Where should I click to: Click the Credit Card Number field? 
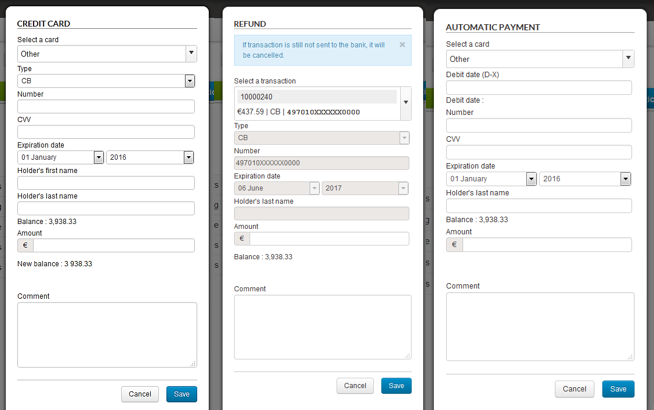[x=106, y=106]
